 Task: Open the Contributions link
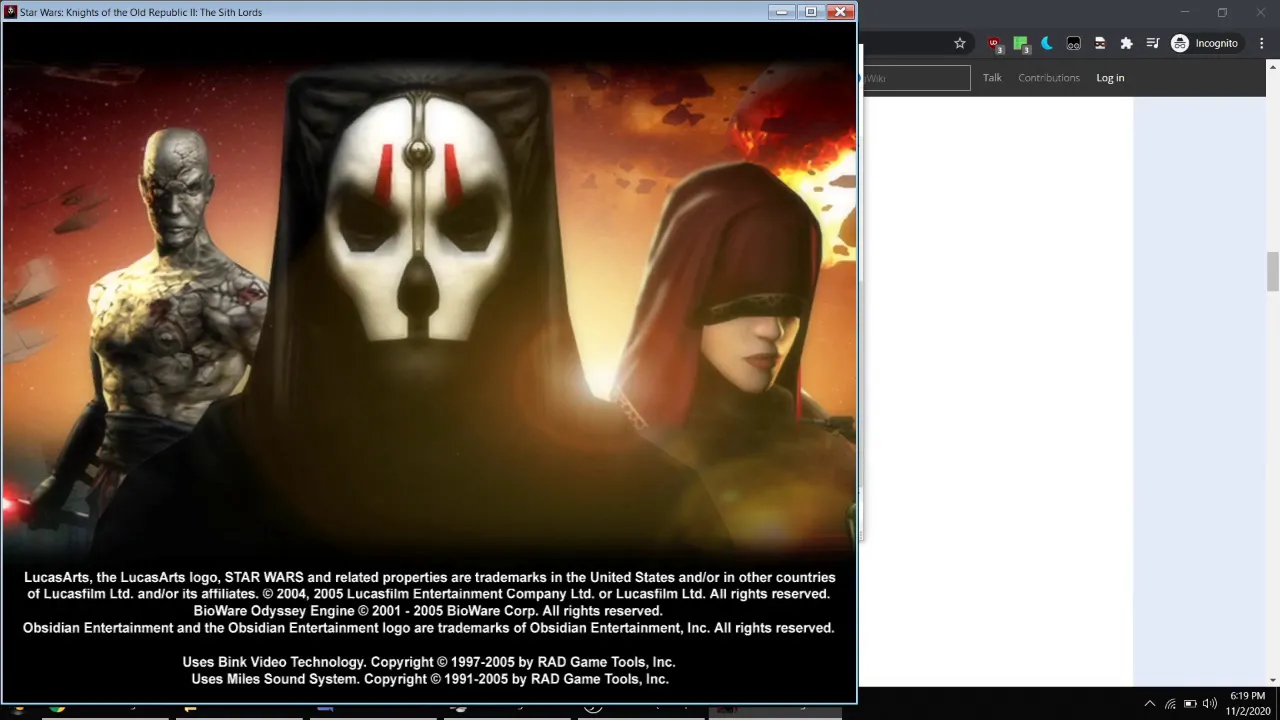click(x=1049, y=78)
